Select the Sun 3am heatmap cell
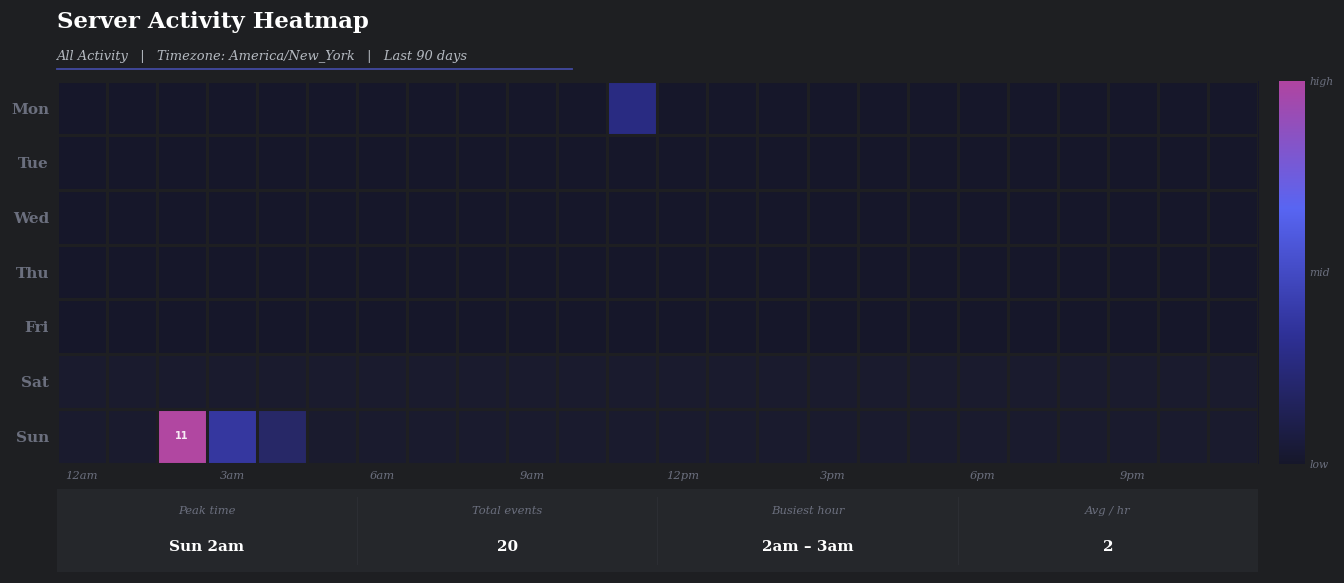 [x=232, y=435]
